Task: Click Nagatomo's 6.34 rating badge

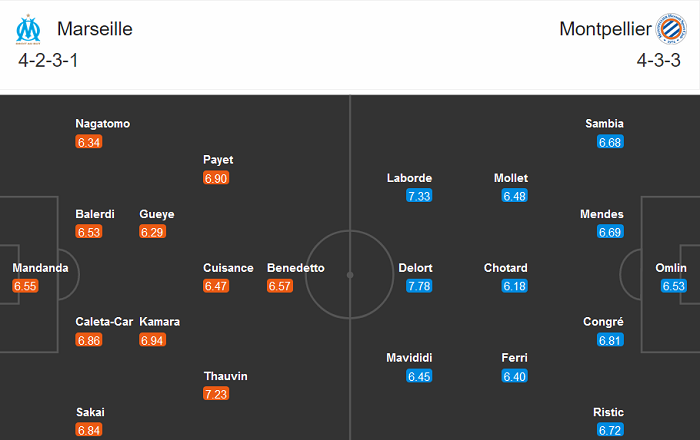Action: tap(89, 142)
